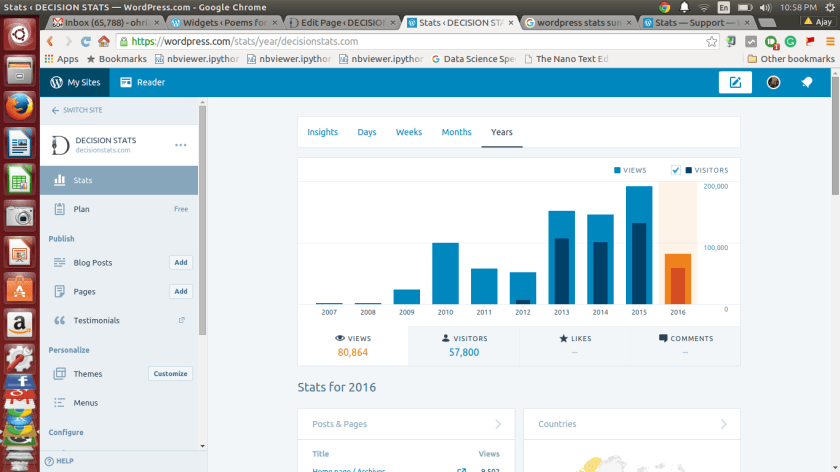Click the volume icon in system tray
The width and height of the screenshot is (840, 472).
(765, 8)
